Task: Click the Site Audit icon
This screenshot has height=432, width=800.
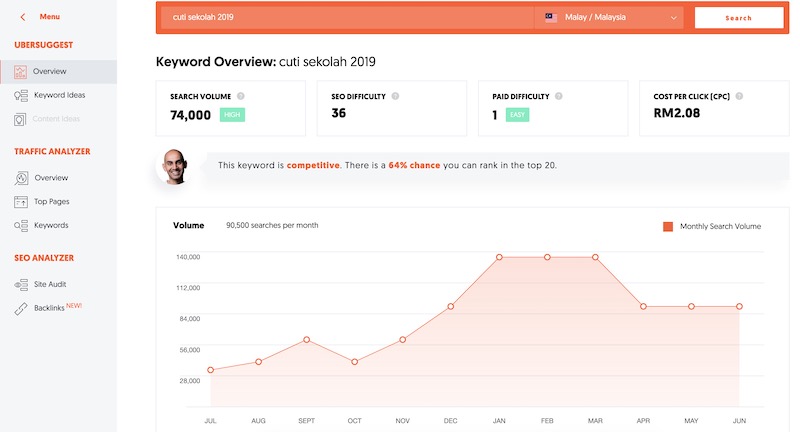Action: [21, 284]
